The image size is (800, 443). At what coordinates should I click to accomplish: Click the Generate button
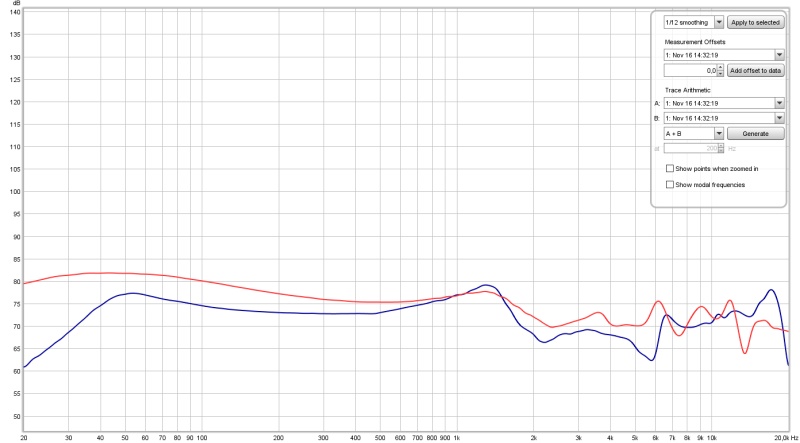756,133
